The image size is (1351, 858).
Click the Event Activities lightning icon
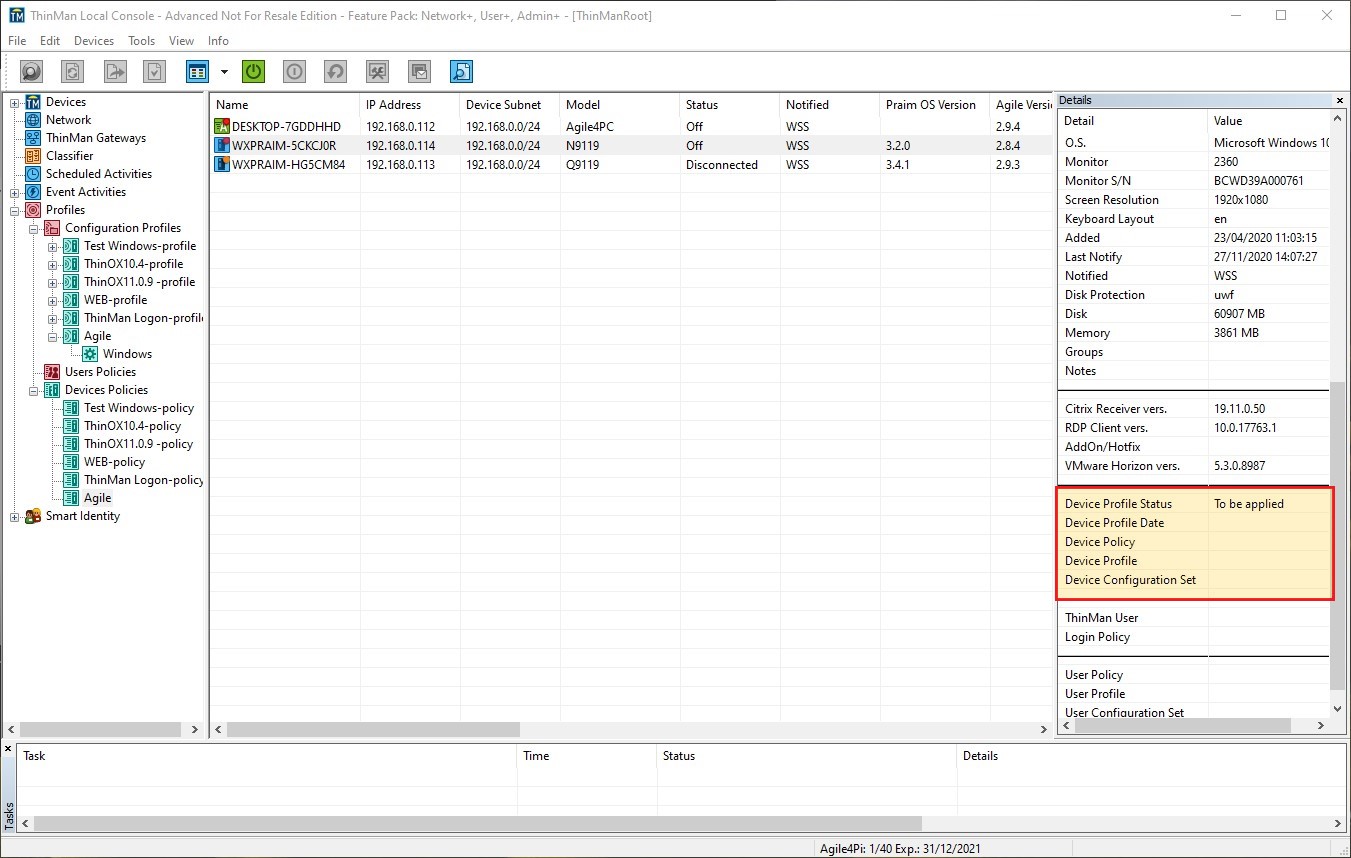click(33, 192)
